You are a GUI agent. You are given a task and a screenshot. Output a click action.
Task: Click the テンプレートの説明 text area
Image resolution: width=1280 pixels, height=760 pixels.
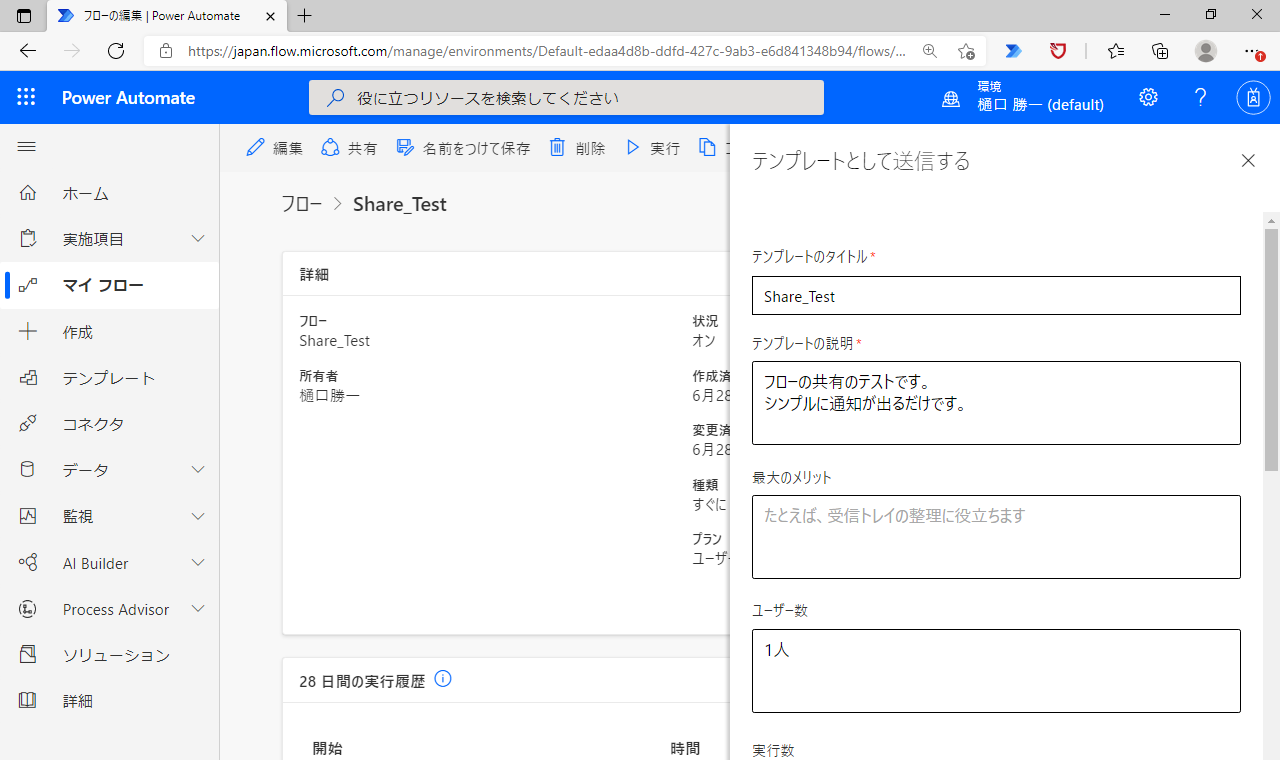996,403
